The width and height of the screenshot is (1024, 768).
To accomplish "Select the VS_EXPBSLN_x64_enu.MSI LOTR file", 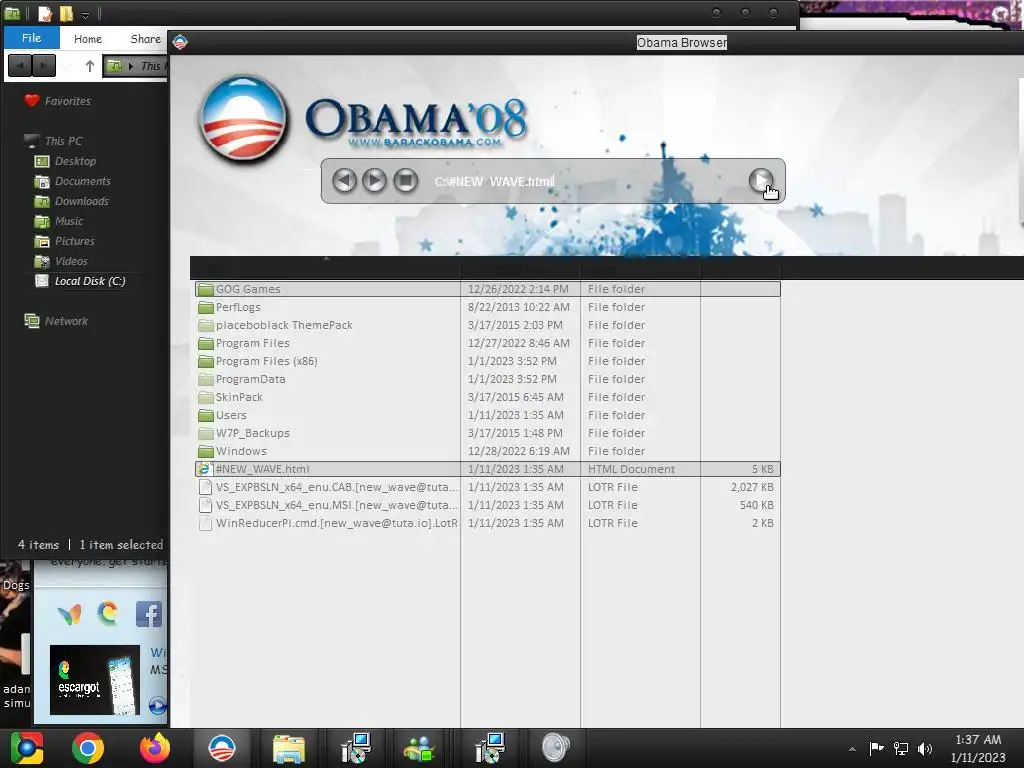I will (x=487, y=505).
